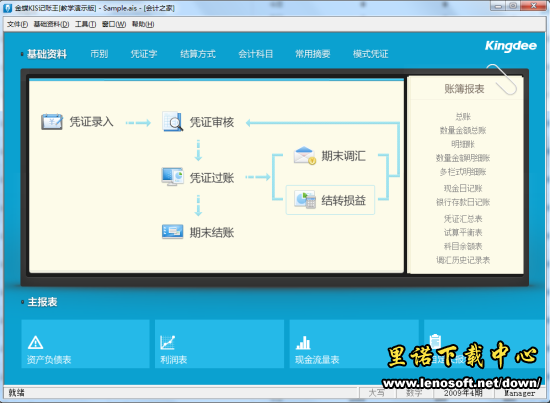This screenshot has width=550, height=403.
Task: Click the 数字 num lock indicator
Action: [414, 393]
